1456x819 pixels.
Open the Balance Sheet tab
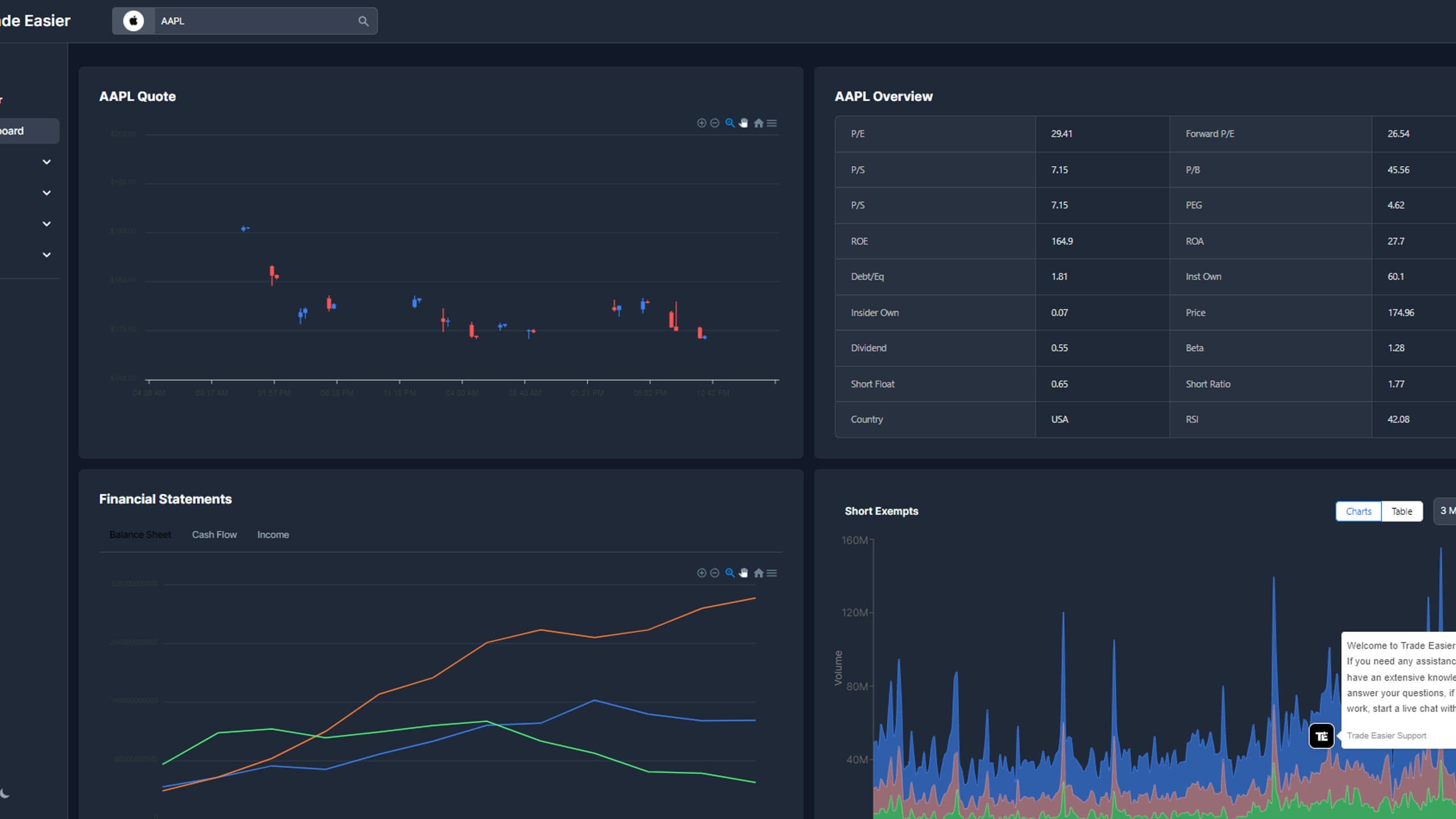[140, 535]
